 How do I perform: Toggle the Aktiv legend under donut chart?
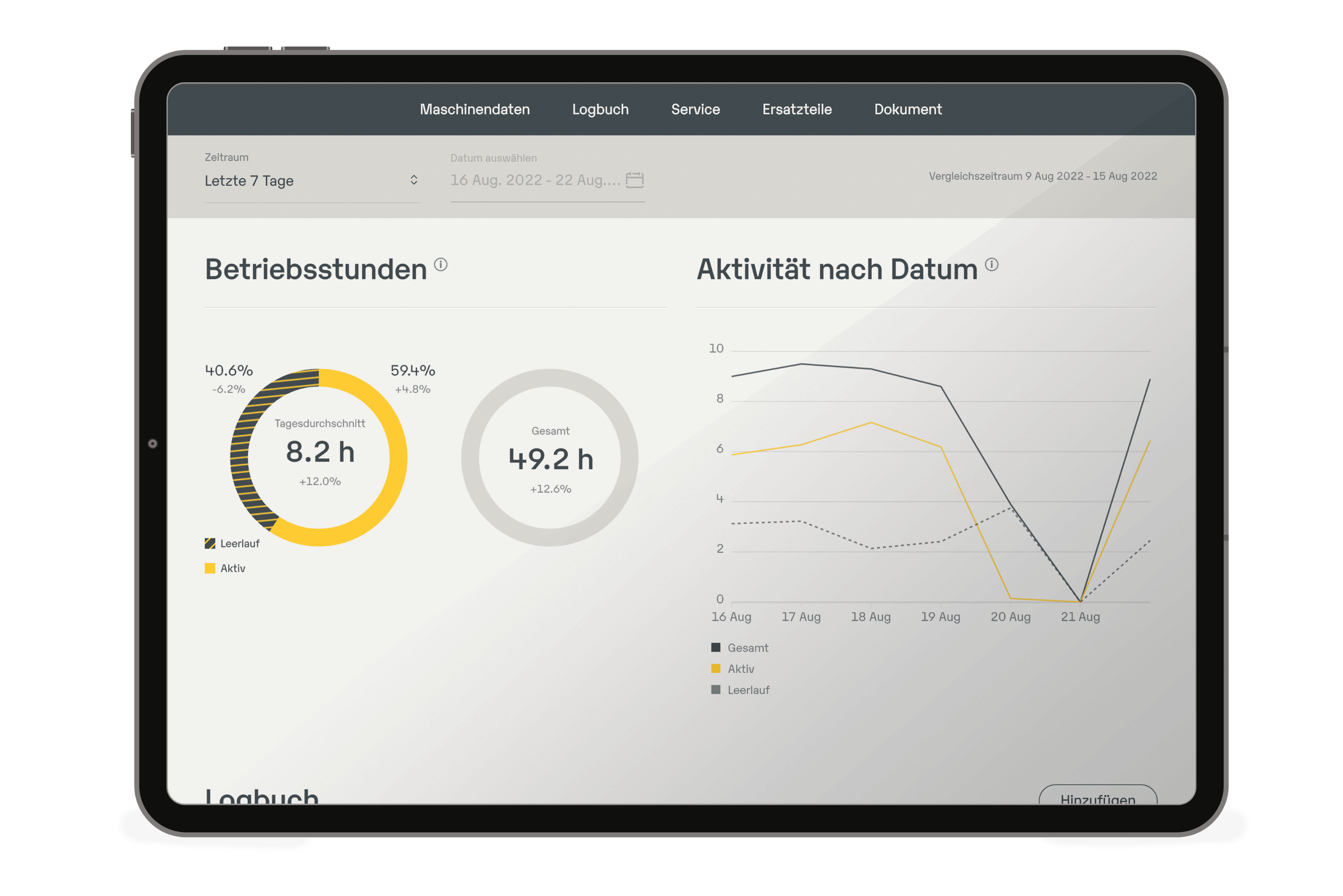[x=225, y=568]
